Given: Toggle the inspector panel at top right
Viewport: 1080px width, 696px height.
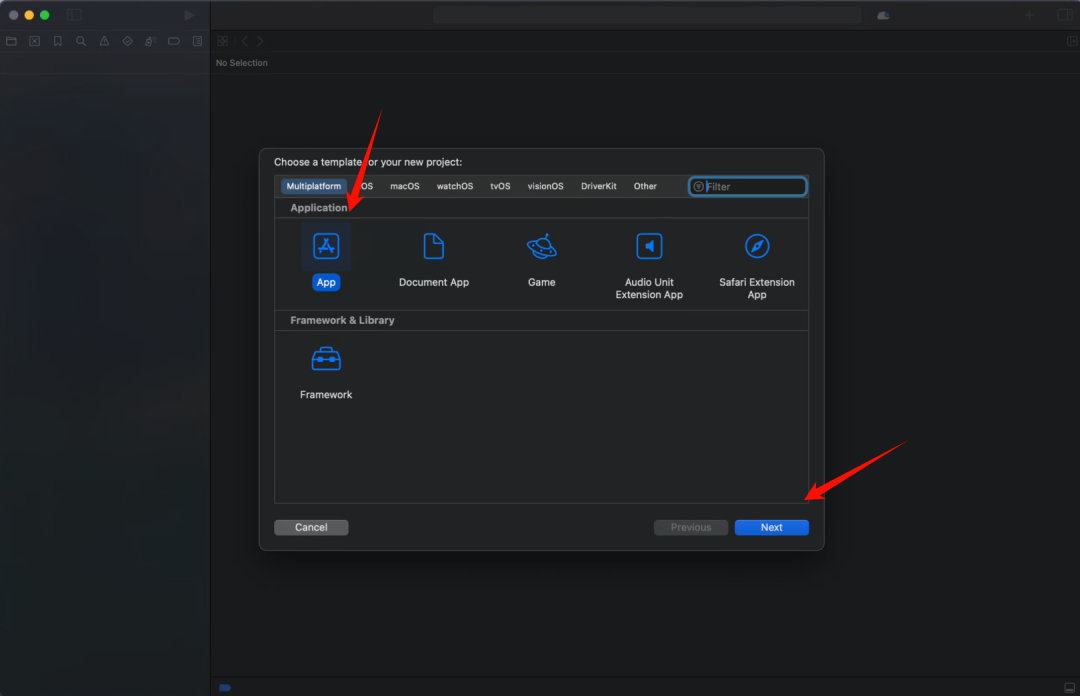Looking at the screenshot, I should (1065, 15).
